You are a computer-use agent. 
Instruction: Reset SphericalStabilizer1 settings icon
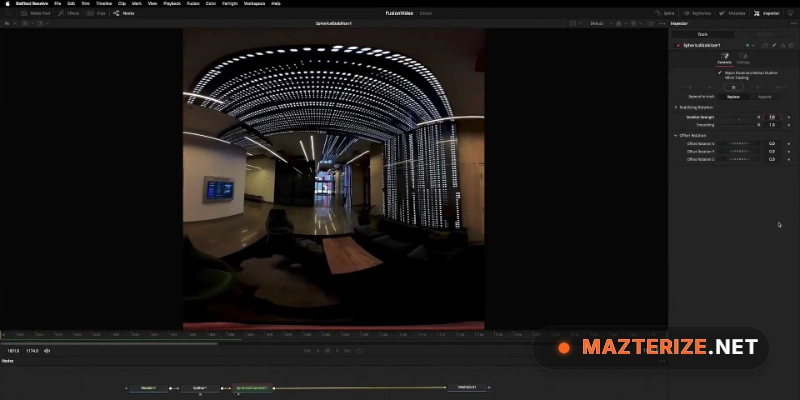click(x=791, y=45)
